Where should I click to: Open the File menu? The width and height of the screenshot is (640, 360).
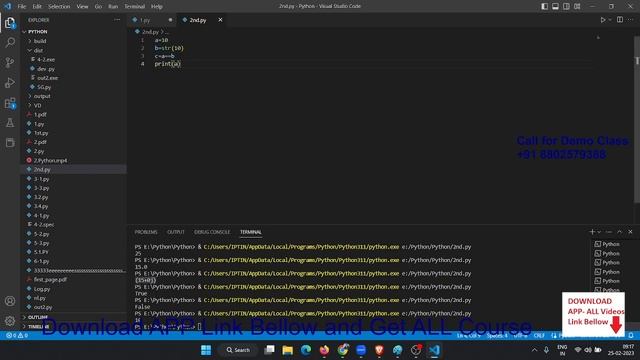pyautogui.click(x=22, y=6)
